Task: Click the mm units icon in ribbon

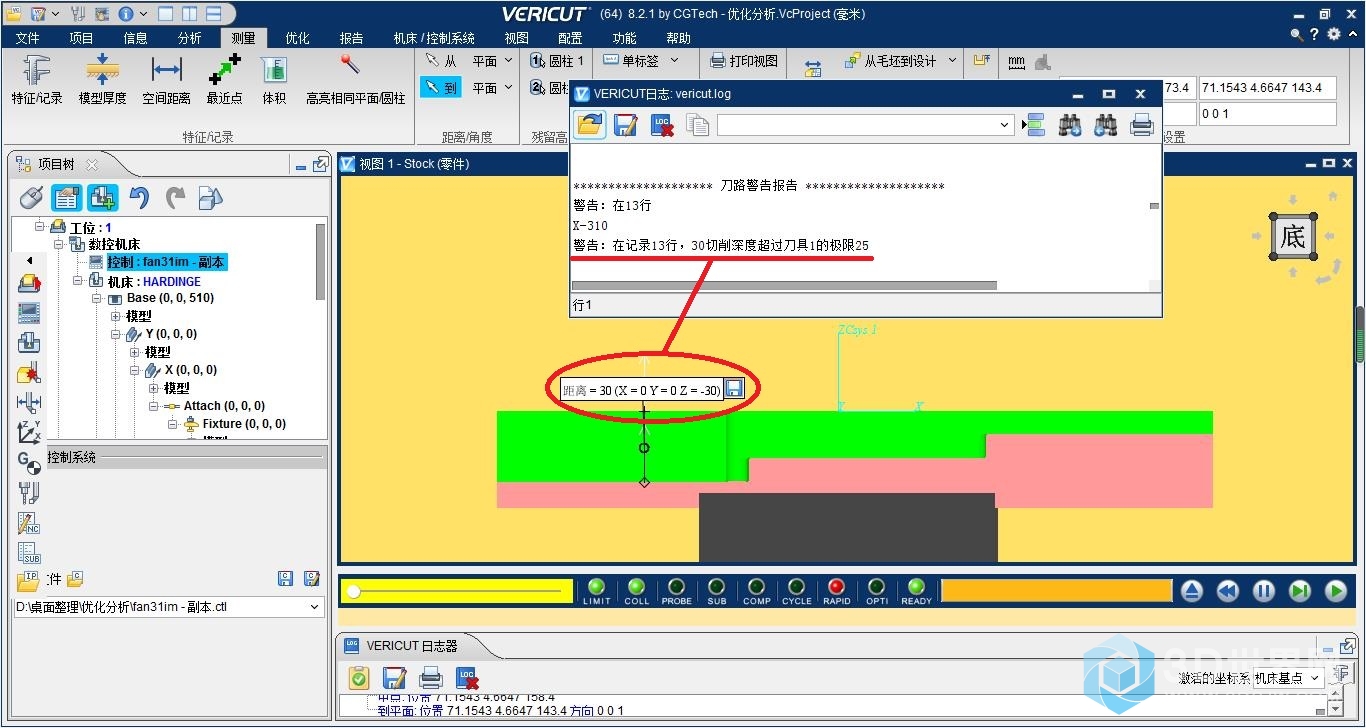Action: [x=1017, y=62]
